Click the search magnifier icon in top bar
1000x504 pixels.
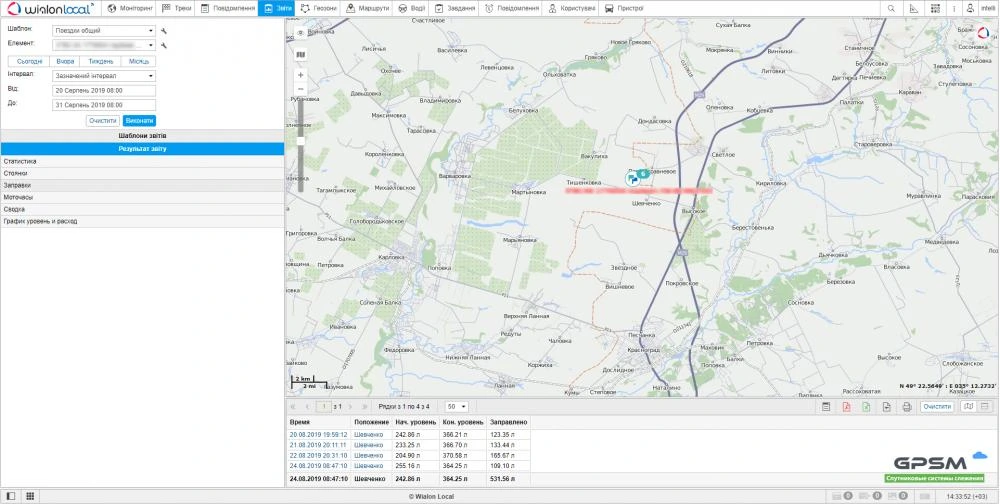pos(891,8)
